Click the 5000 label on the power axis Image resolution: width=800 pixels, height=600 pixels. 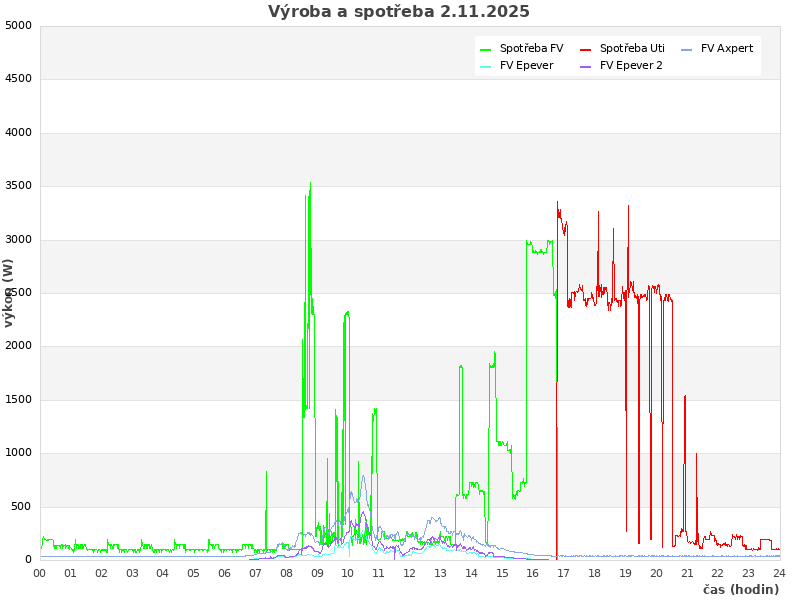[18, 26]
